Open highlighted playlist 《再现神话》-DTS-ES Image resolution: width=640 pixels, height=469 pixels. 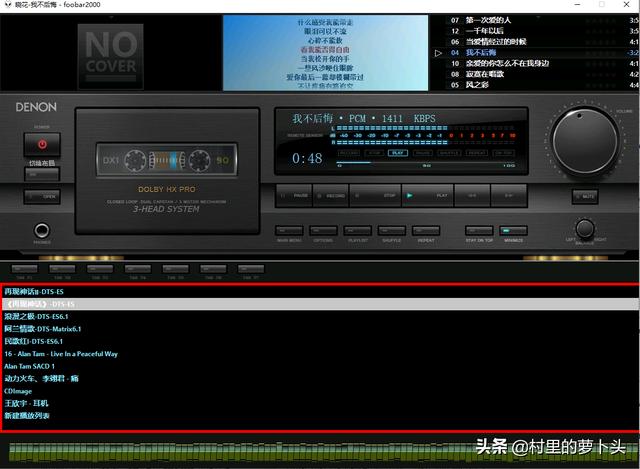(320, 304)
